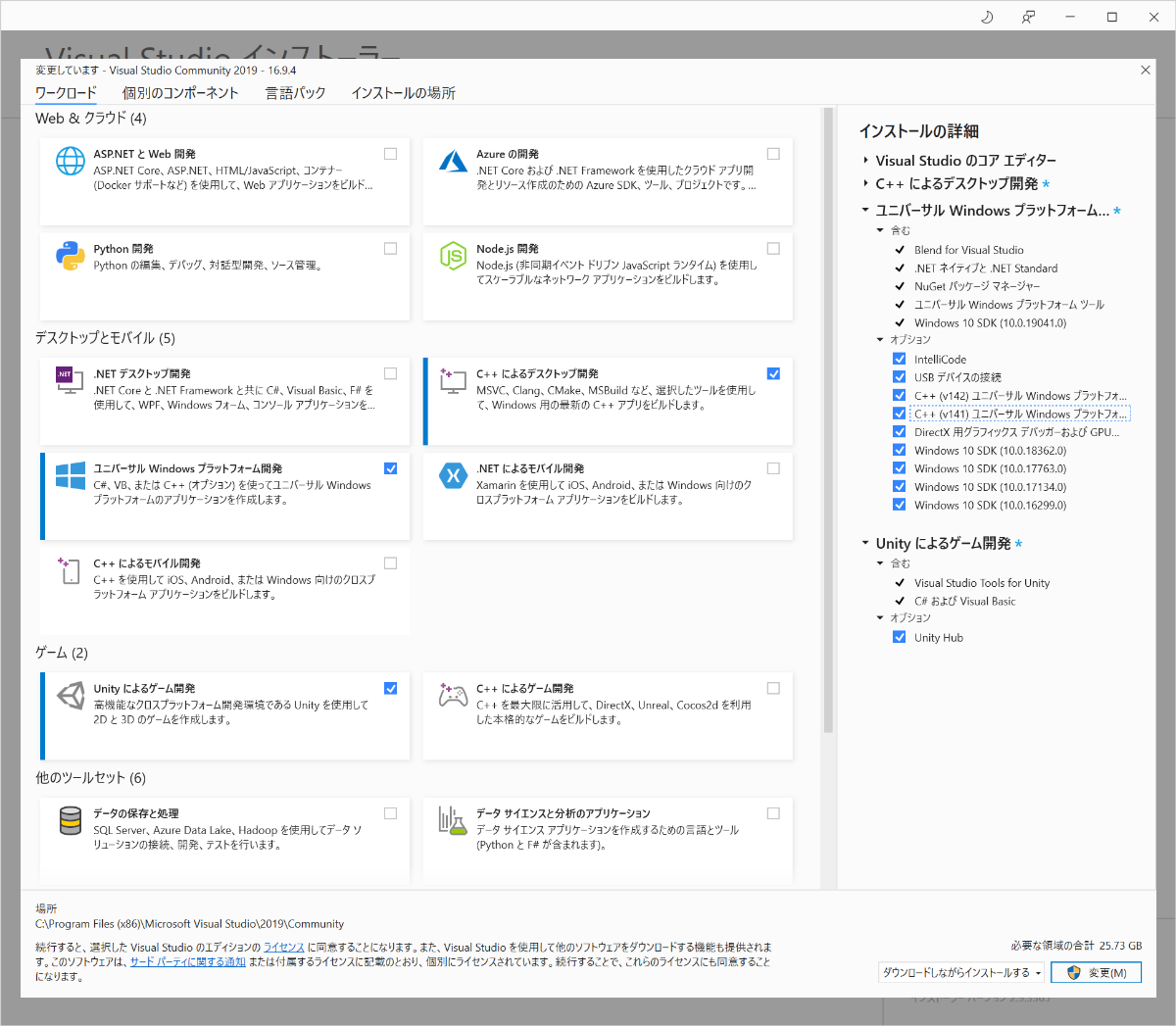Uncheck Windows 10 SDK (10.0.16299.0) option
The width and height of the screenshot is (1176, 1026).
pyautogui.click(x=899, y=505)
